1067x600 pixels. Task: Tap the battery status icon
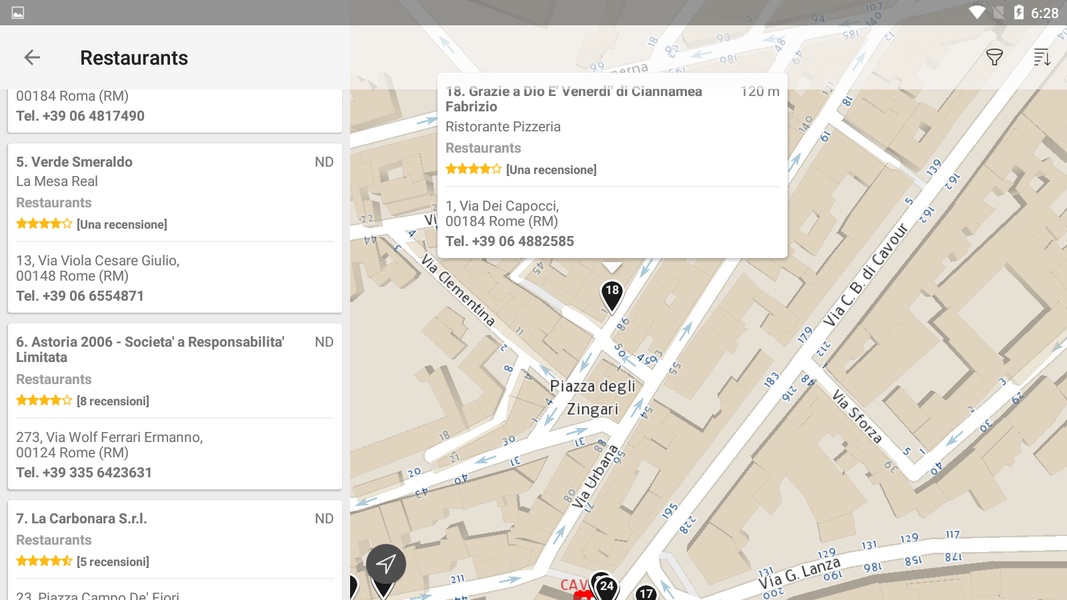click(1019, 12)
